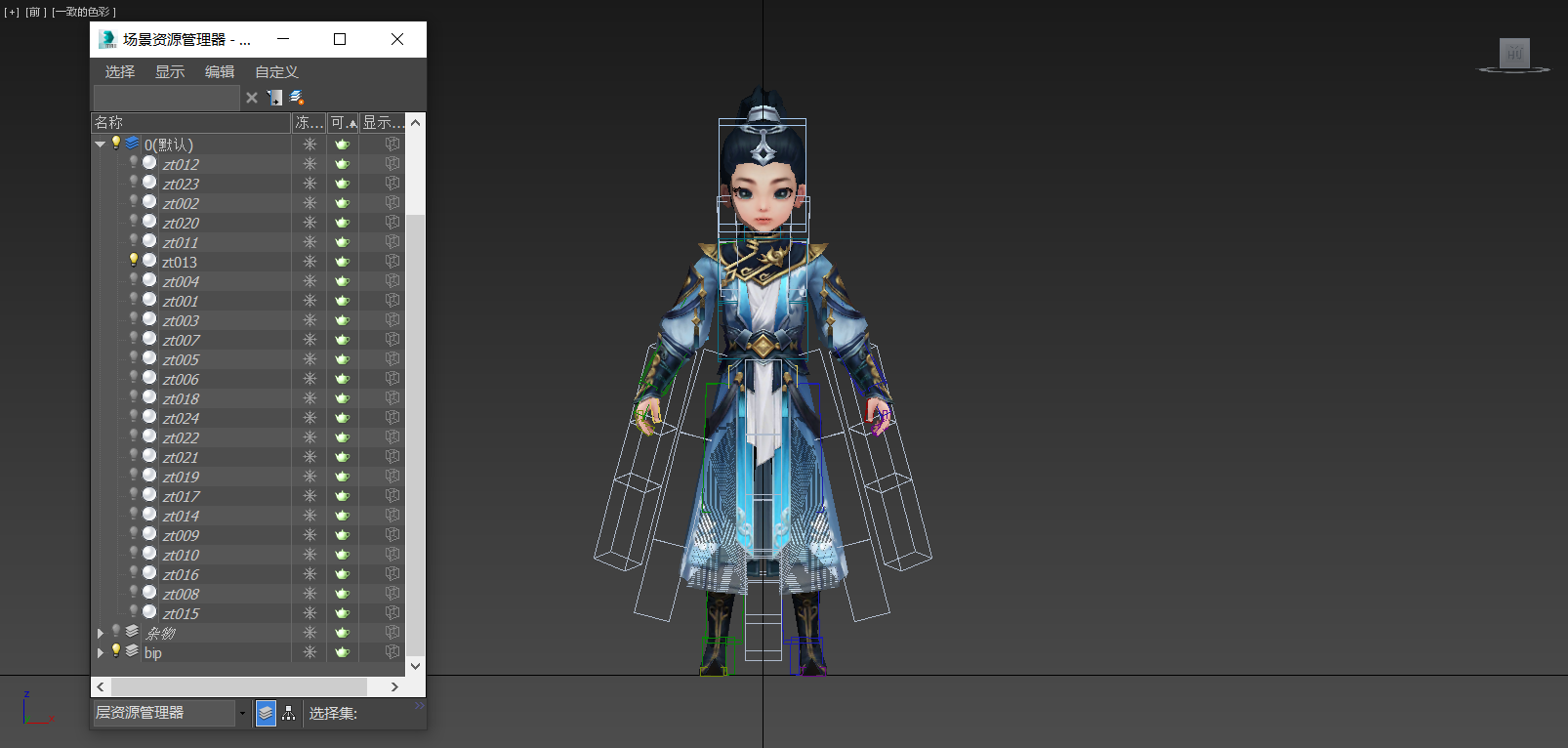
Task: Expand the bip layer
Action: click(x=100, y=652)
